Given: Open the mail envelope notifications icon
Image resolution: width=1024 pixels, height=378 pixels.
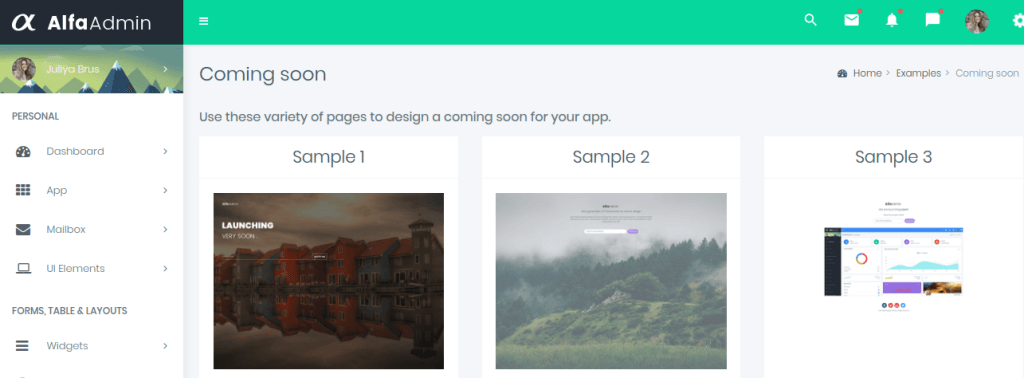Looking at the screenshot, I should click(x=852, y=20).
